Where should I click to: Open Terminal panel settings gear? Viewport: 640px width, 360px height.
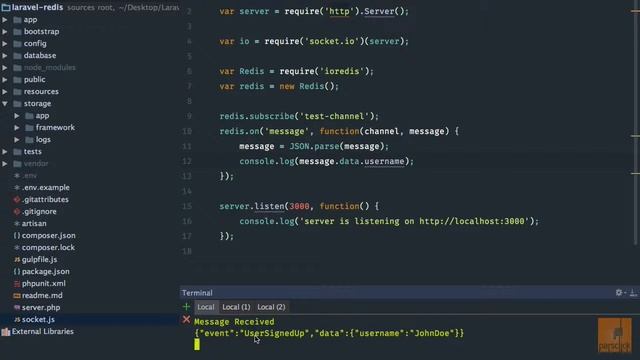pos(619,293)
